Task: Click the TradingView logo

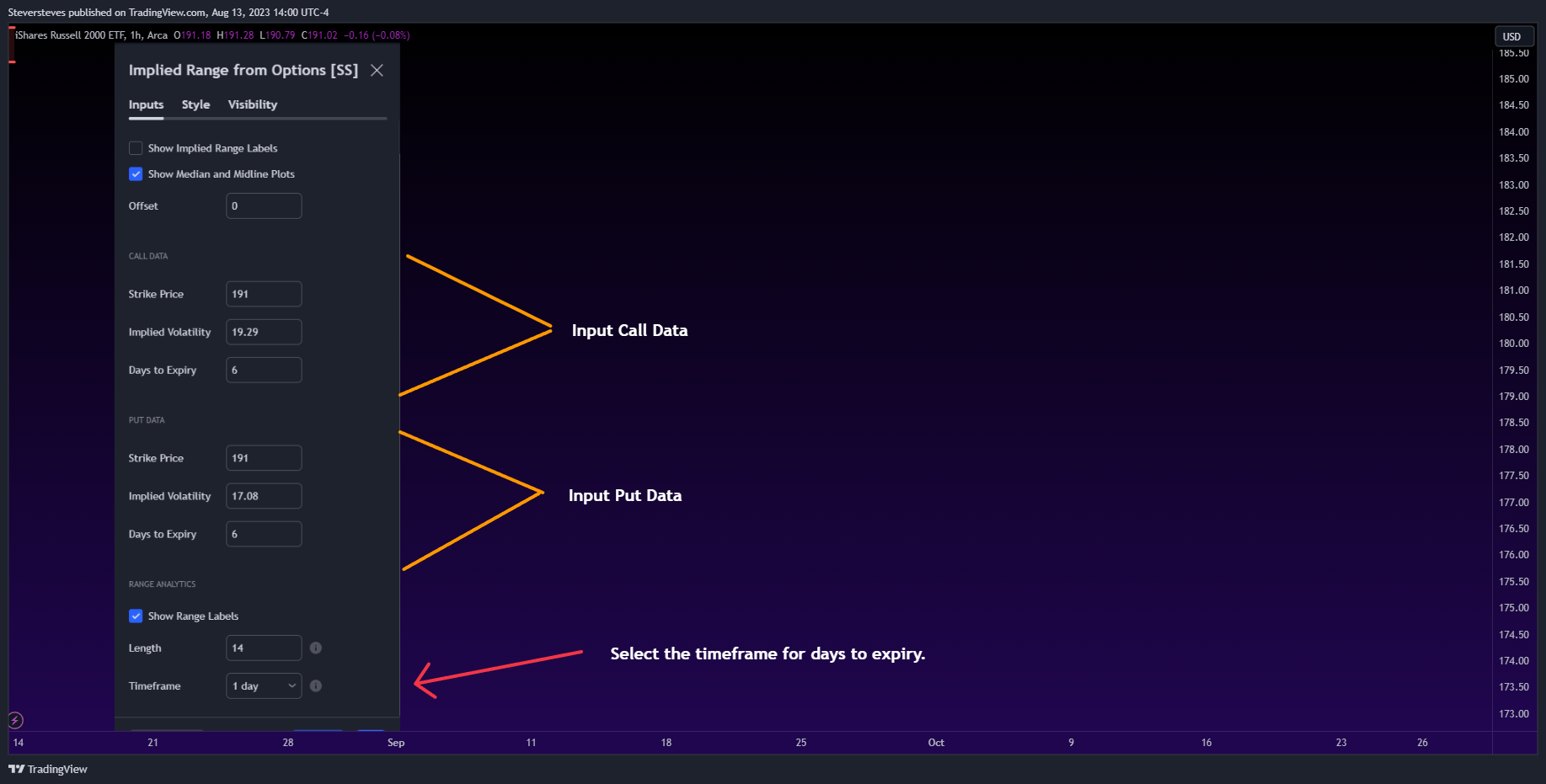Action: tap(48, 769)
